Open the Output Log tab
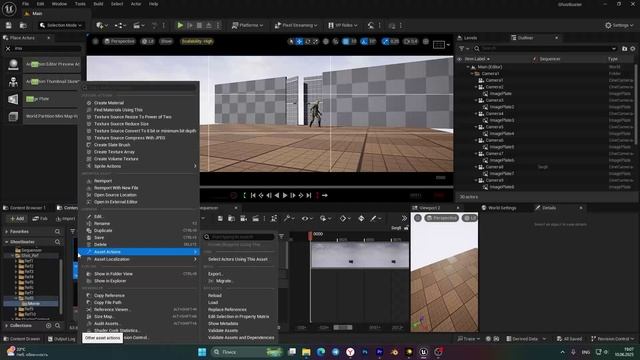Viewport: 640px width, 360px height. pyautogui.click(x=62, y=339)
